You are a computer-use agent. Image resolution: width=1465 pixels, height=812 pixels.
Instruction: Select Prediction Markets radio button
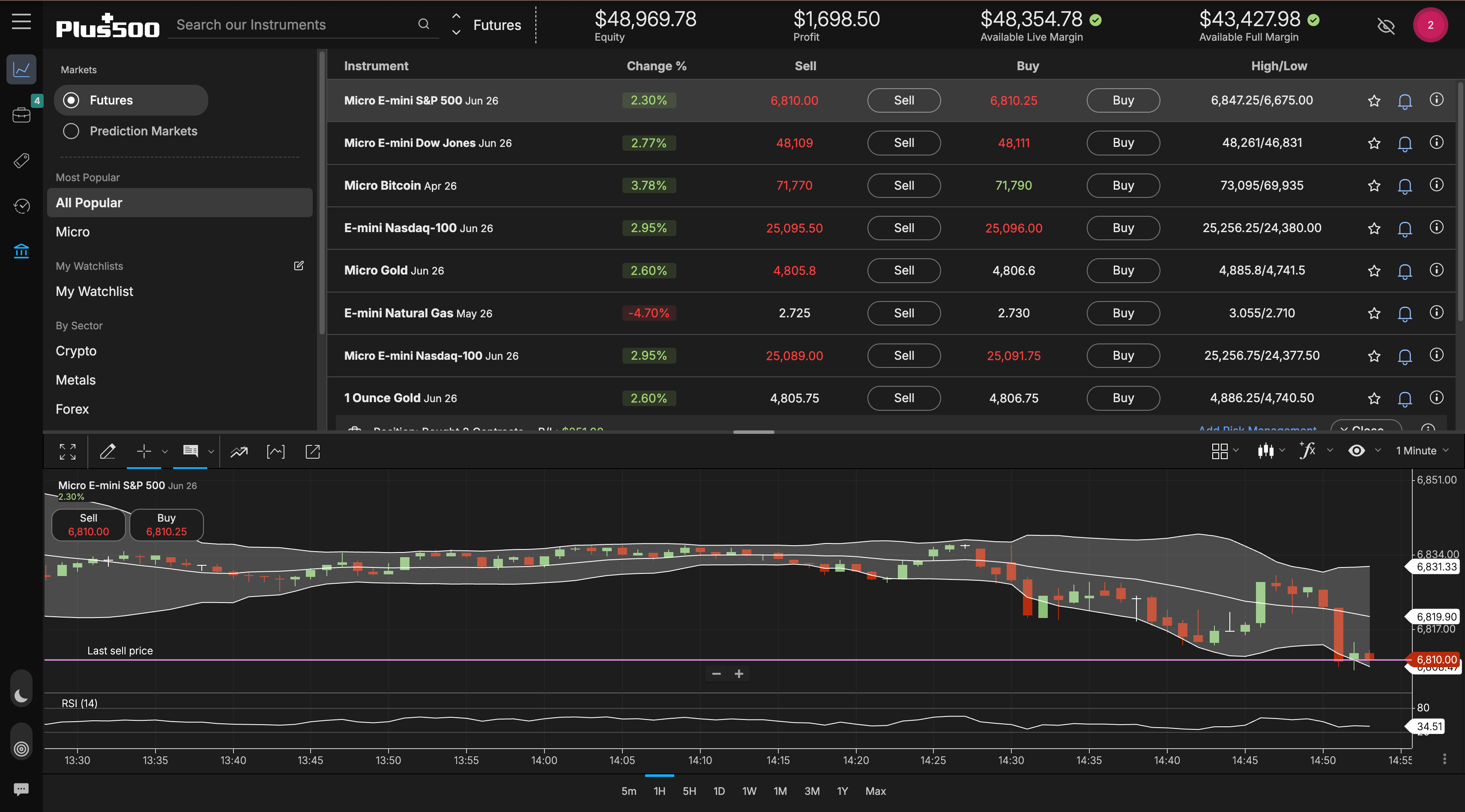point(71,131)
